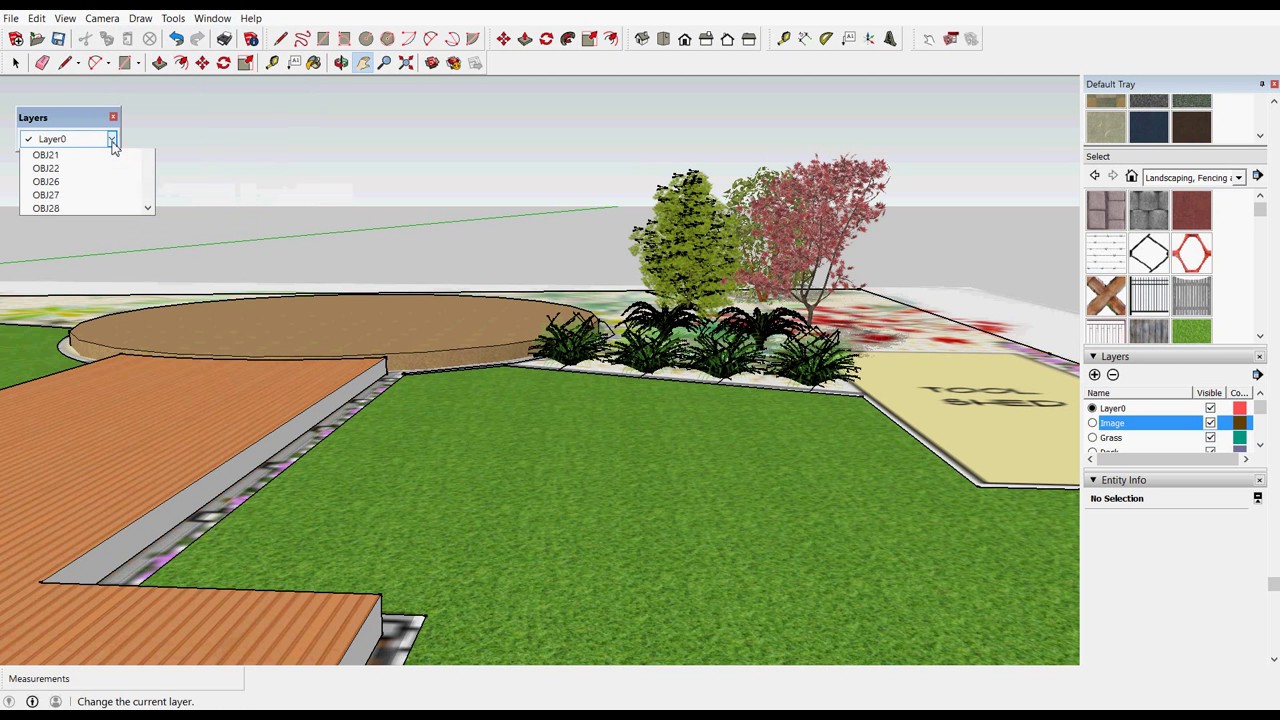This screenshot has width=1280, height=720.
Task: Click the Print icon
Action: pos(224,39)
